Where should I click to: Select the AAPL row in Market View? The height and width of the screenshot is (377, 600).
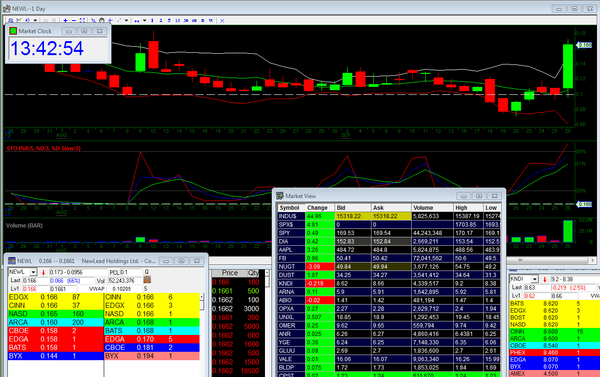click(x=389, y=250)
